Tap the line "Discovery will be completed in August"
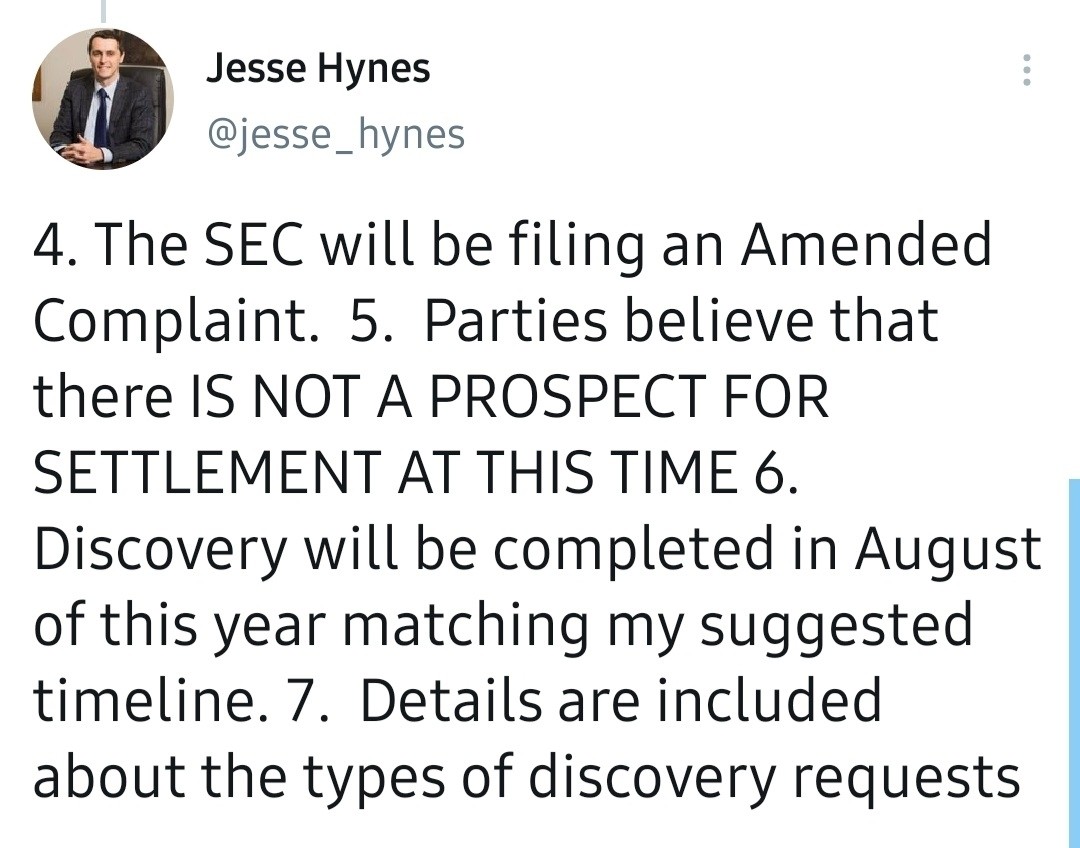 (x=537, y=550)
